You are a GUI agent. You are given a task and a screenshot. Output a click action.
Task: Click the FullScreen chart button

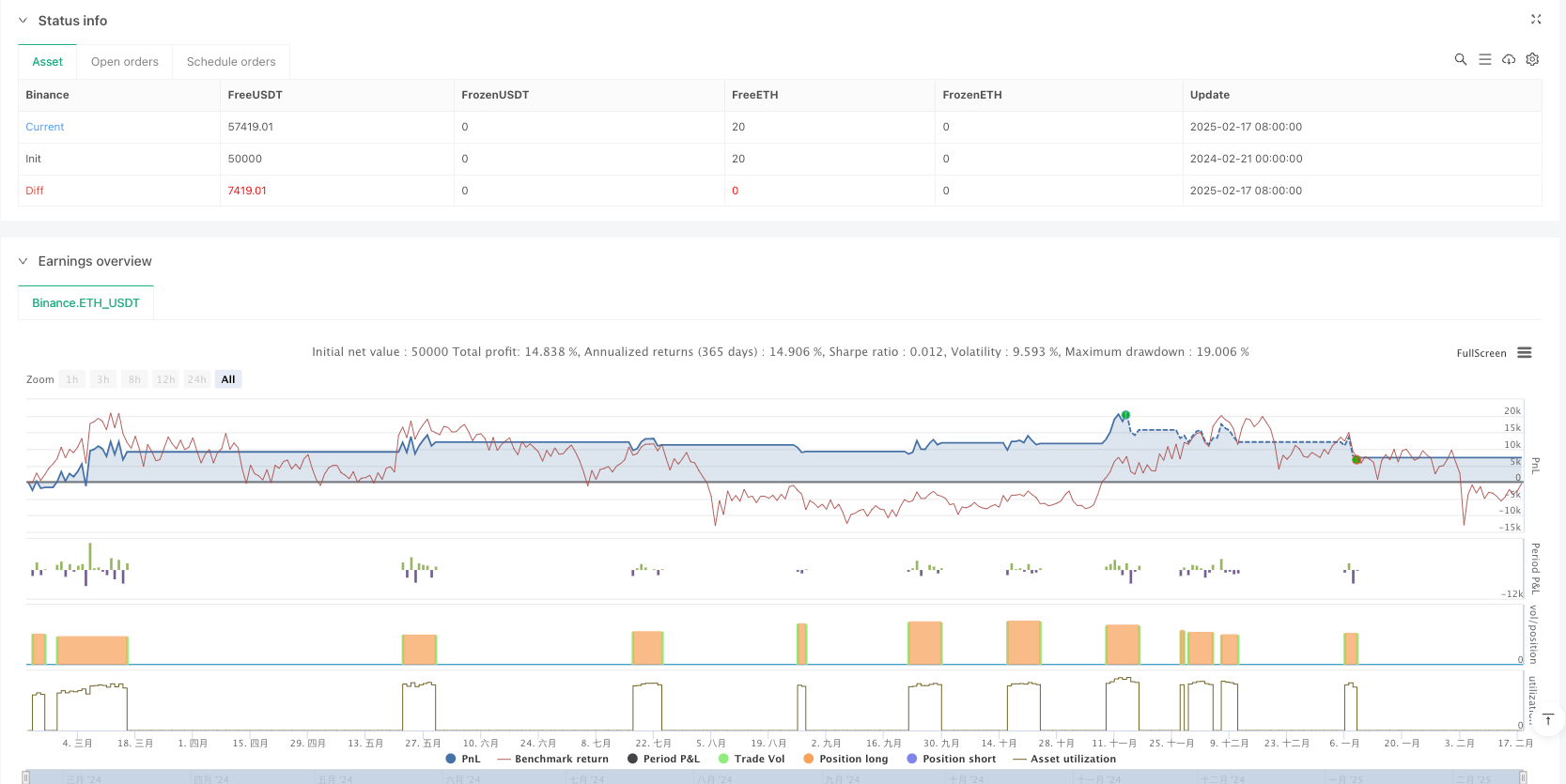tap(1481, 353)
